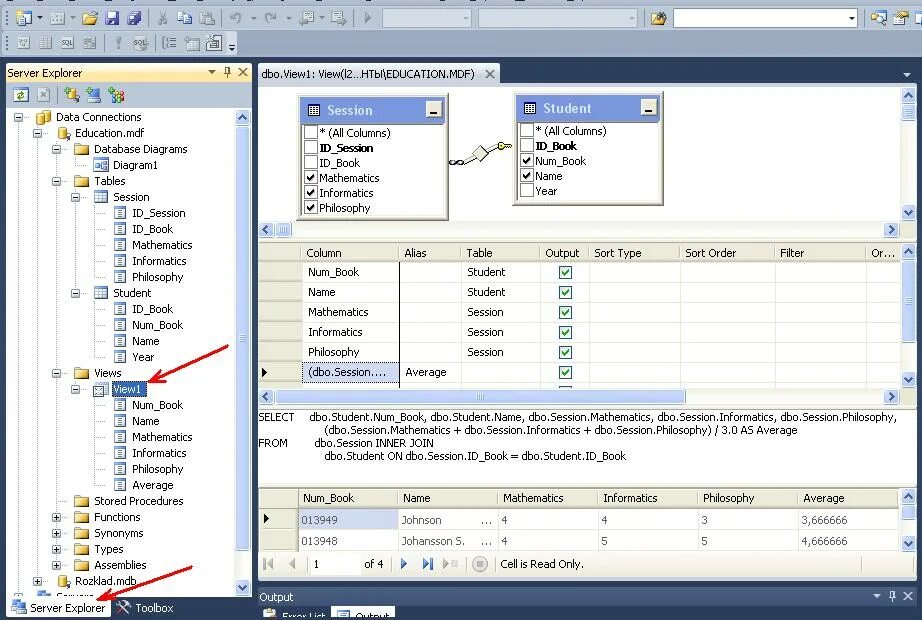Click Refresh icon in Server Explorer
The height and width of the screenshot is (620, 922).
coord(21,95)
